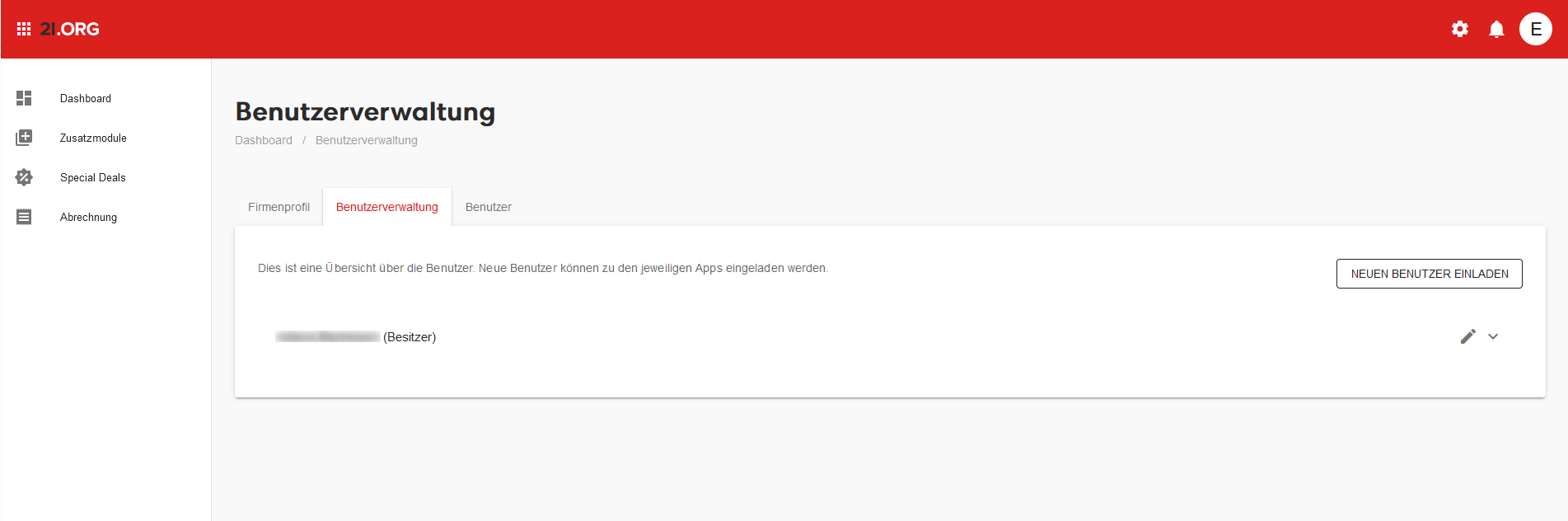1568x521 pixels.
Task: Click the Zusatzmodule sidebar icon
Action: pyautogui.click(x=24, y=138)
